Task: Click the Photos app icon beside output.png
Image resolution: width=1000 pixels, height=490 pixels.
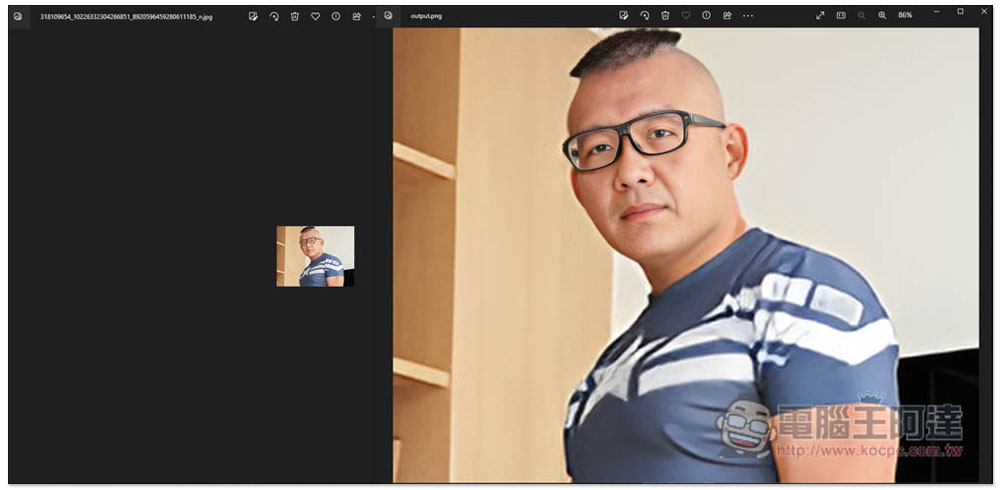Action: click(388, 16)
